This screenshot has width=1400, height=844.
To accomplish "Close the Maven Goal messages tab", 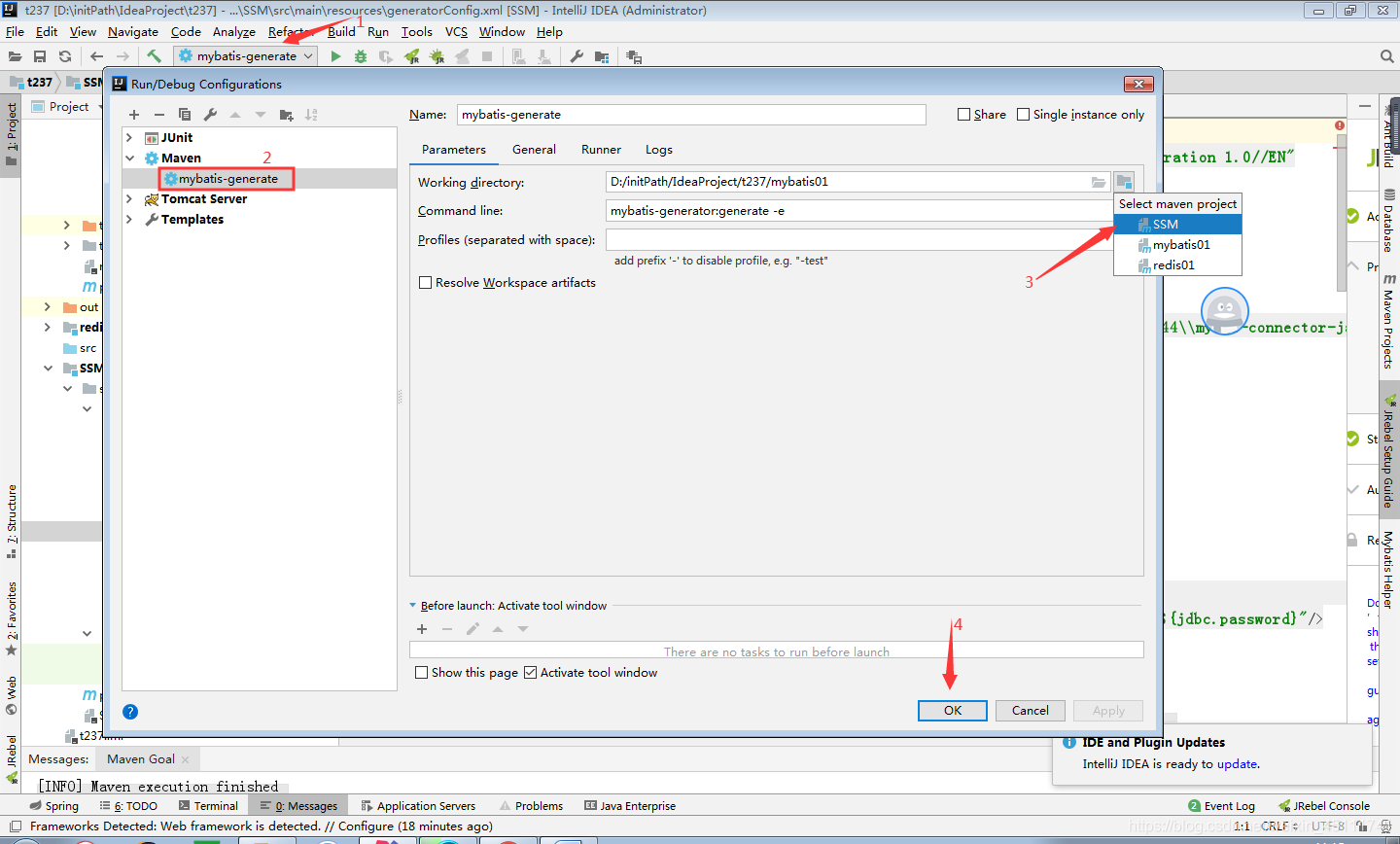I will click(186, 759).
